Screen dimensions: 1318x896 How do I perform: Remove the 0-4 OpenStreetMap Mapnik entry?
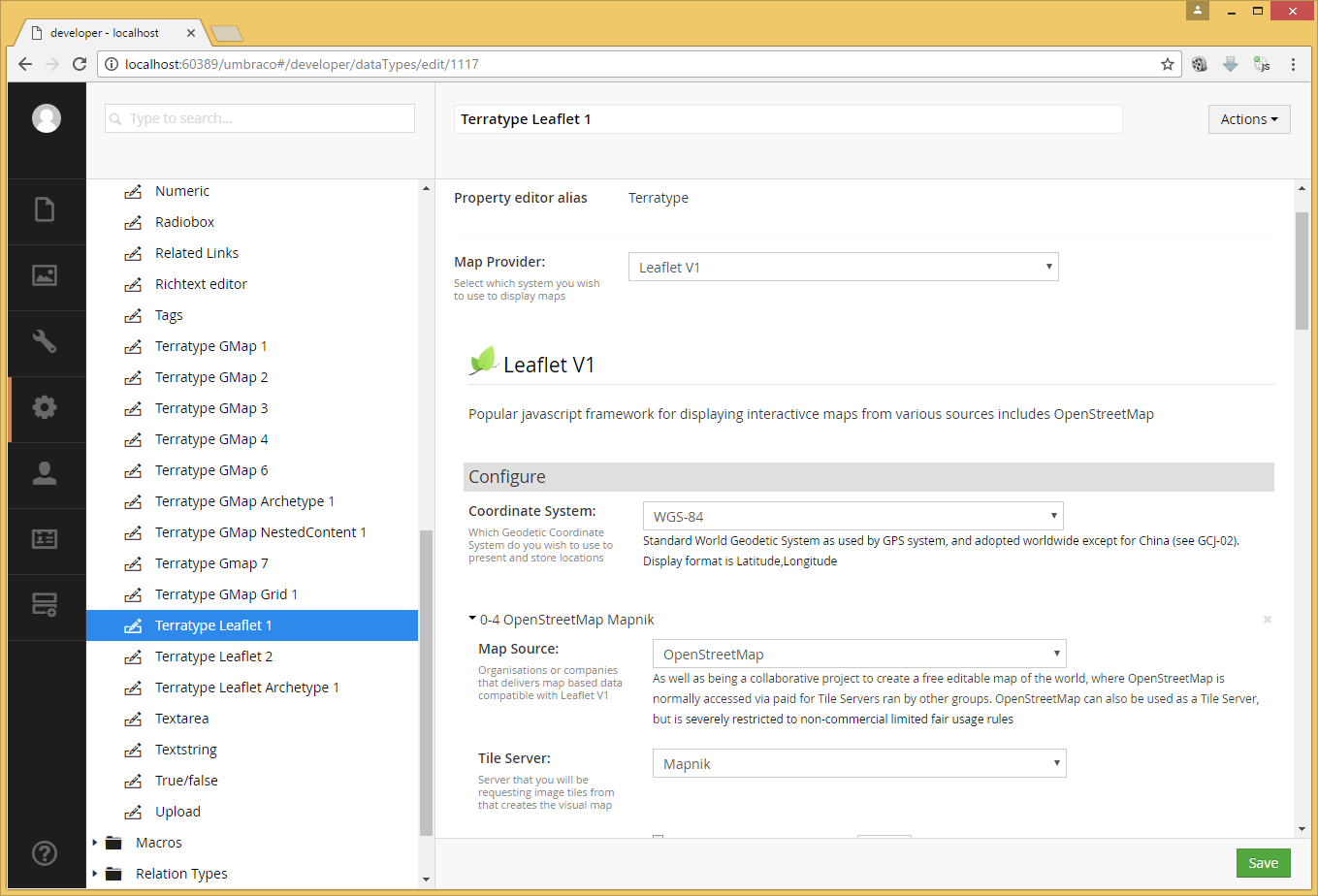click(1267, 619)
